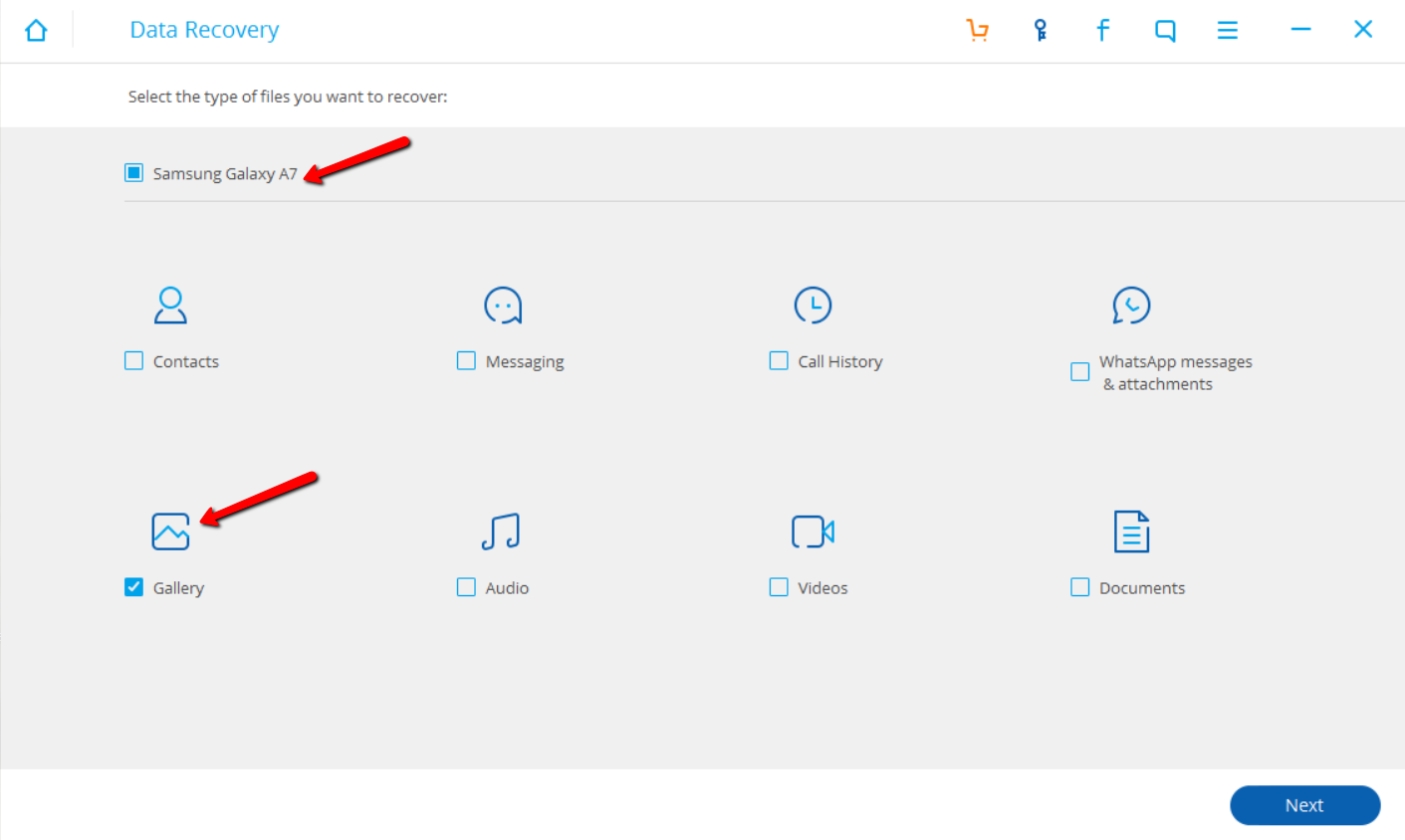This screenshot has height=840, width=1405.
Task: Click the Data Recovery title text
Action: [204, 30]
